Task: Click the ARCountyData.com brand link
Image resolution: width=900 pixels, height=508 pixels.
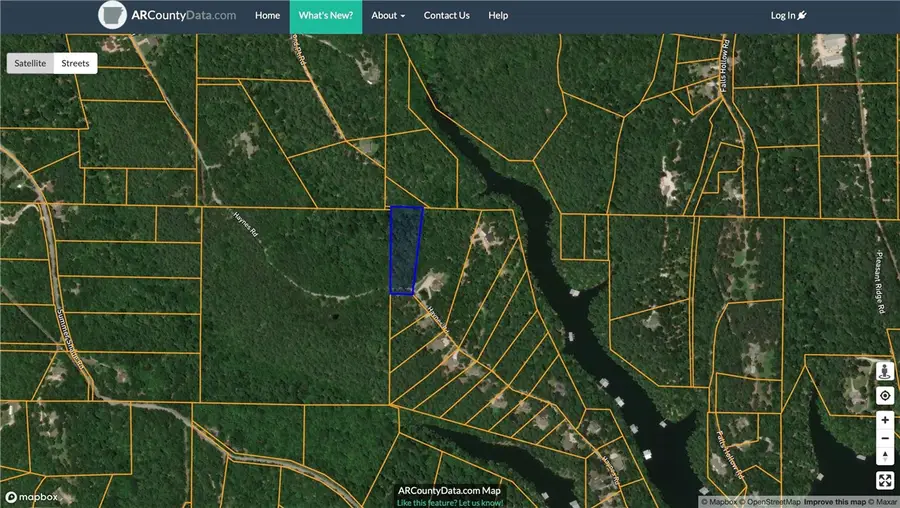Action: (x=184, y=16)
